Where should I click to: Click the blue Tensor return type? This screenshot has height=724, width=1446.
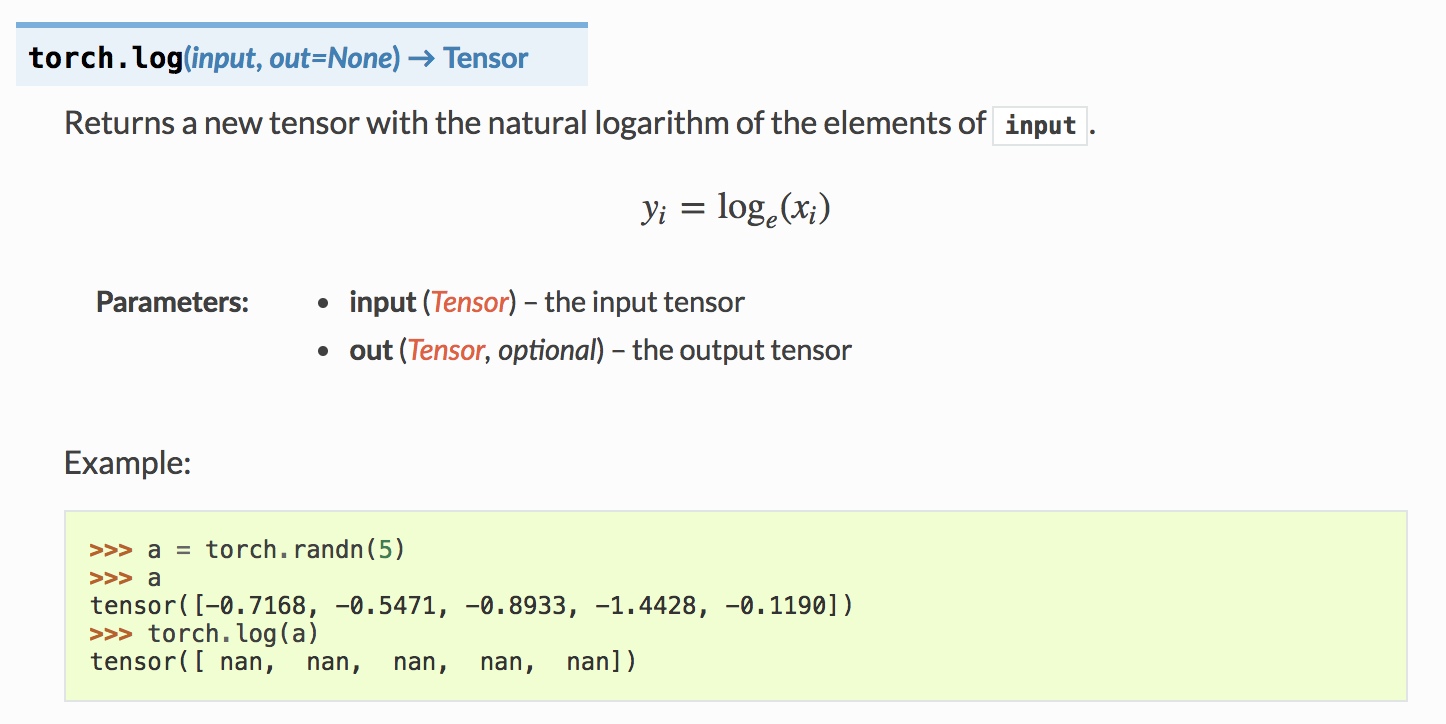[485, 58]
